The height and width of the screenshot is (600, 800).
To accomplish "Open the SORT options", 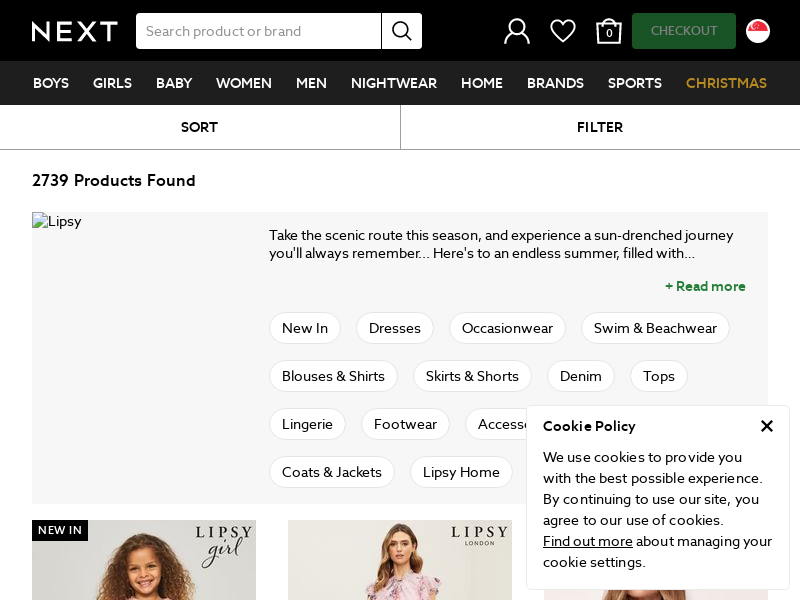I will coord(199,127).
